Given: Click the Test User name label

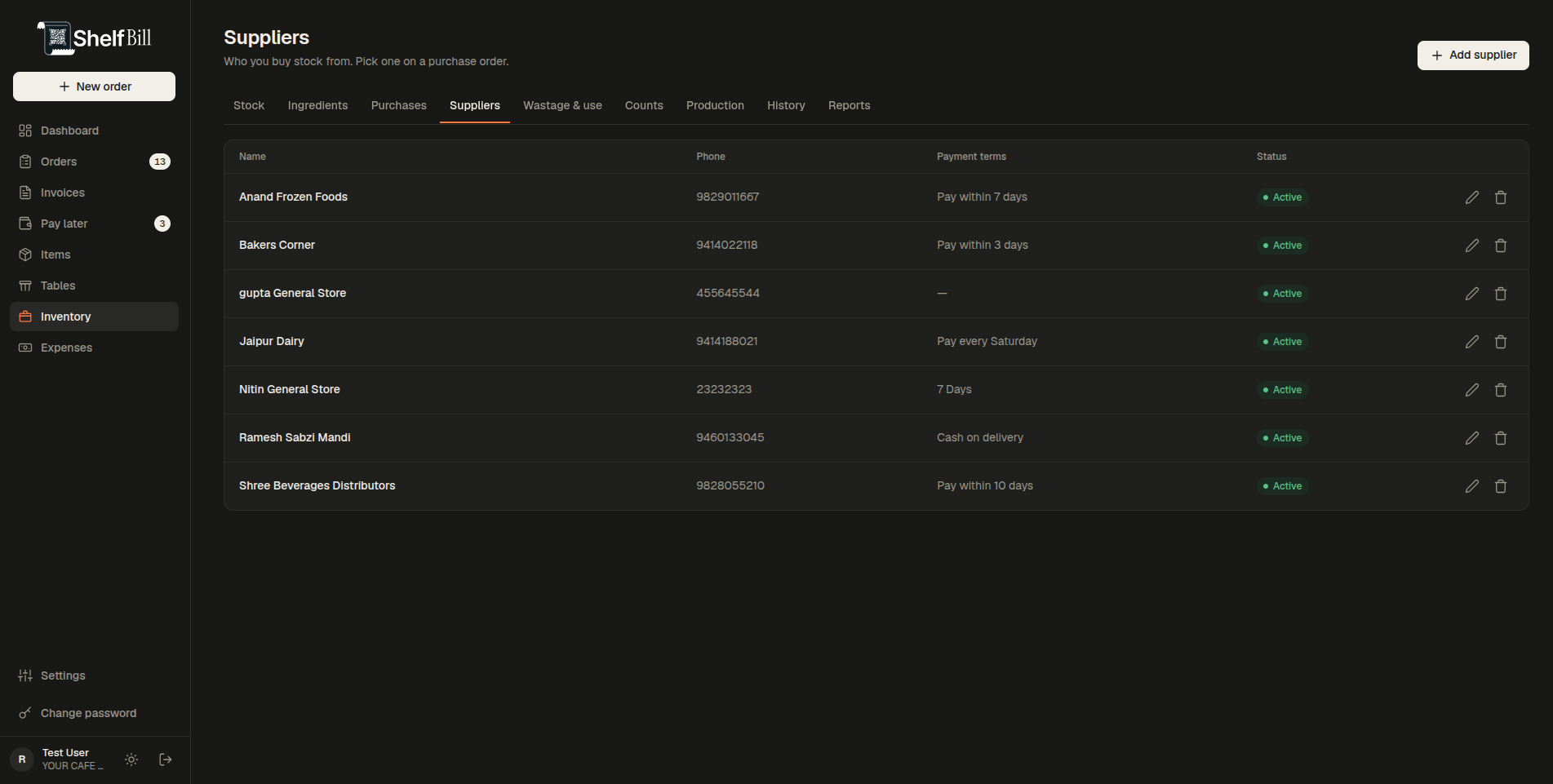Looking at the screenshot, I should 65,753.
